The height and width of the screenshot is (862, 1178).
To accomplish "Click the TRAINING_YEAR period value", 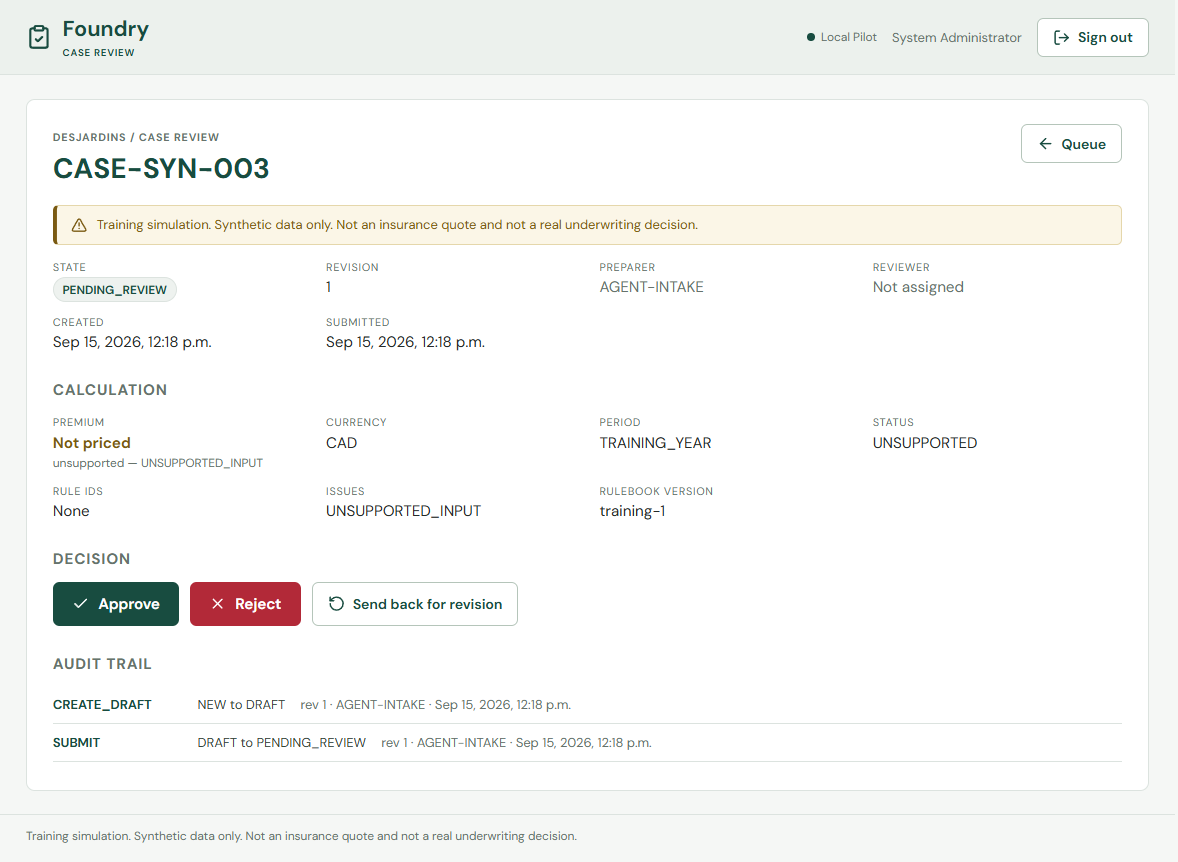I will click(x=655, y=443).
